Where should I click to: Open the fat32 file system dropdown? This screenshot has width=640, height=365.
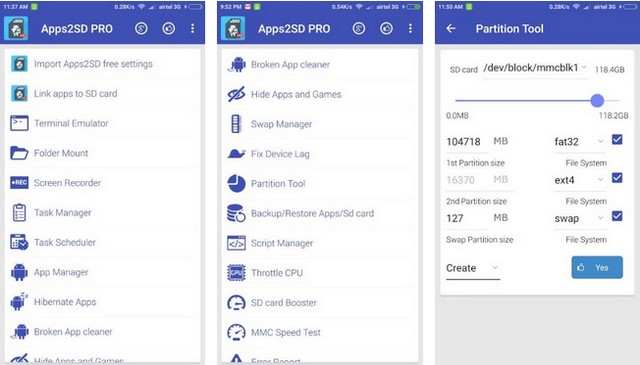coord(579,142)
